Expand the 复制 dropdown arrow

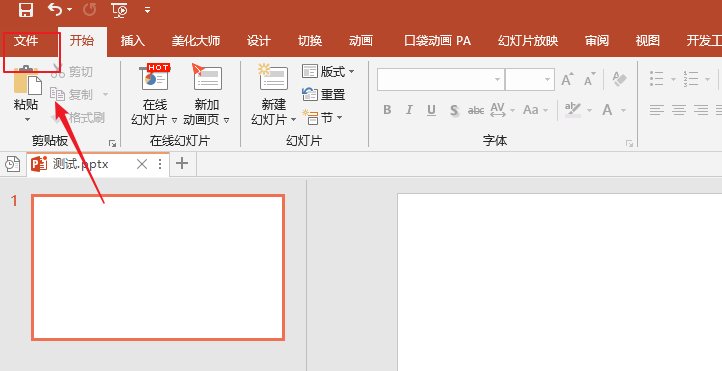(x=105, y=94)
